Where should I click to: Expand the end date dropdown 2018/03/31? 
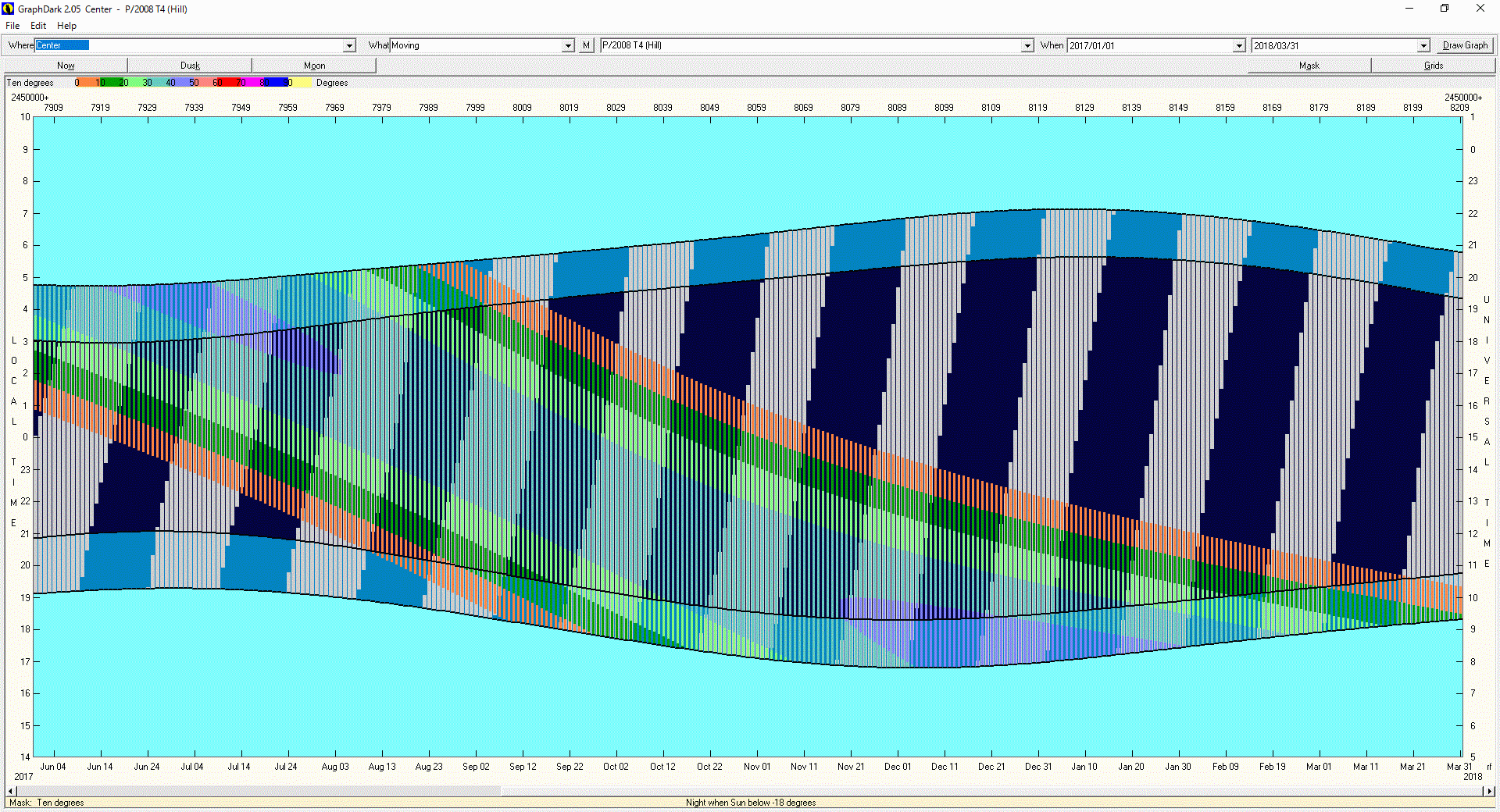coord(1423,46)
